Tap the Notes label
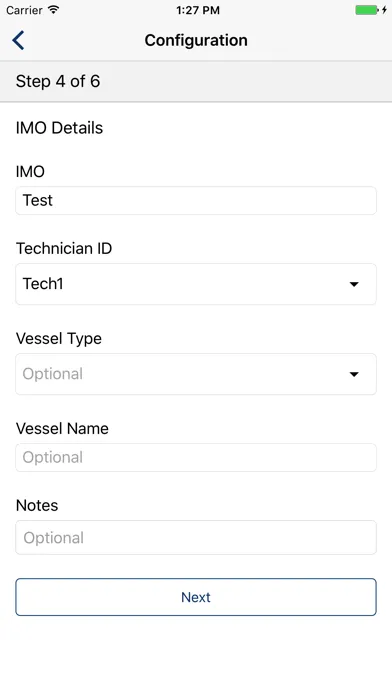Viewport: 392px width, 696px height. tap(37, 506)
